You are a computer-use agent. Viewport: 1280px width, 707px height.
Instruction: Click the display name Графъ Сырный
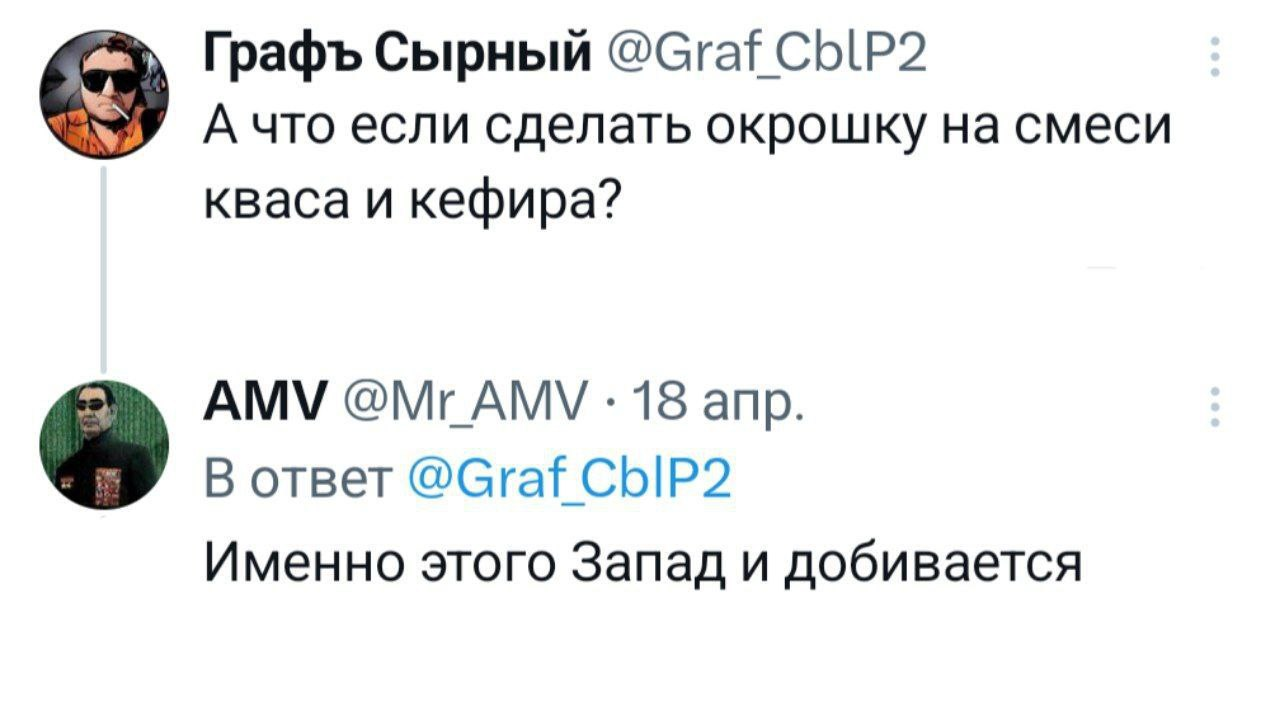[396, 50]
